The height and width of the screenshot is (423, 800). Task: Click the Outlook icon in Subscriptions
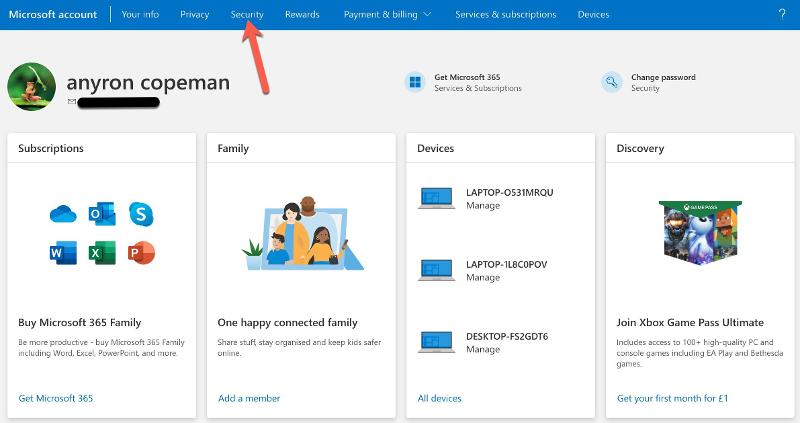coord(102,214)
